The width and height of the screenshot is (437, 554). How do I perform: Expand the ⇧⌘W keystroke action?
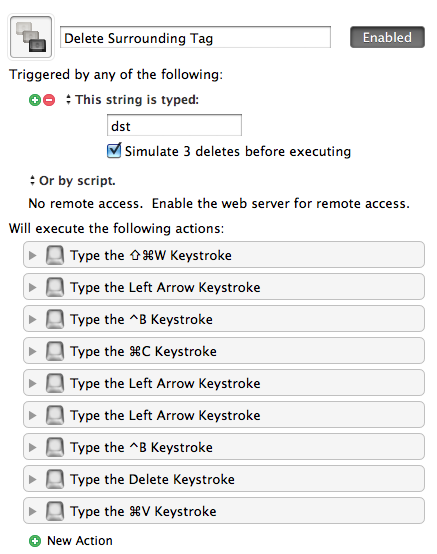(33, 255)
